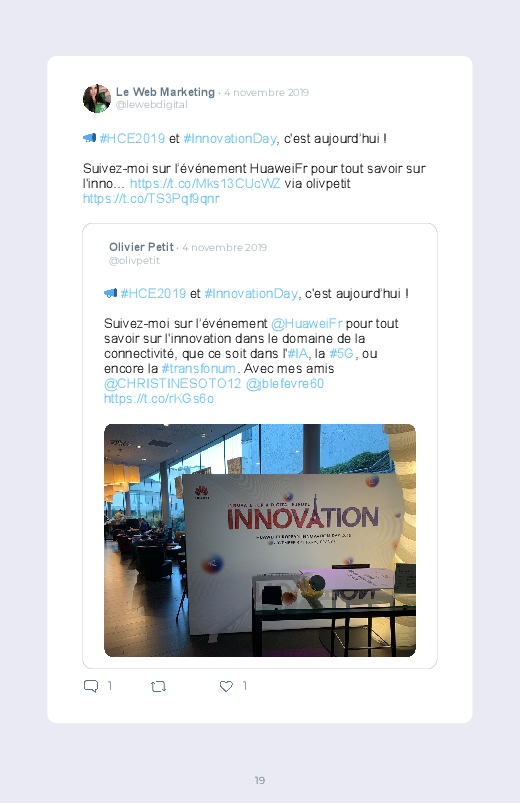Follow the t.co/rKGs6o link
Viewport: 520px width, 803px height.
pos(159,399)
